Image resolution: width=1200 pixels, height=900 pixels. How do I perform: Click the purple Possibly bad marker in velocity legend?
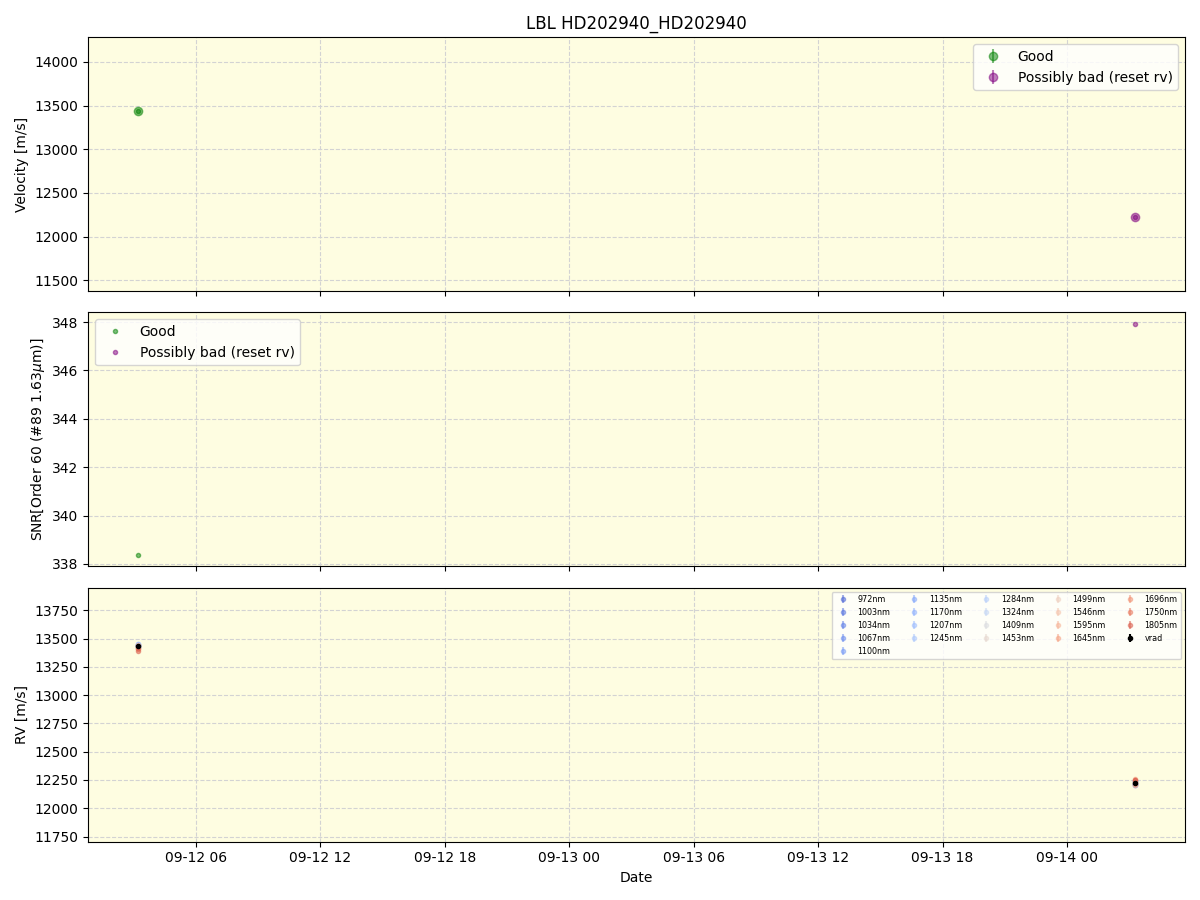tap(993, 77)
